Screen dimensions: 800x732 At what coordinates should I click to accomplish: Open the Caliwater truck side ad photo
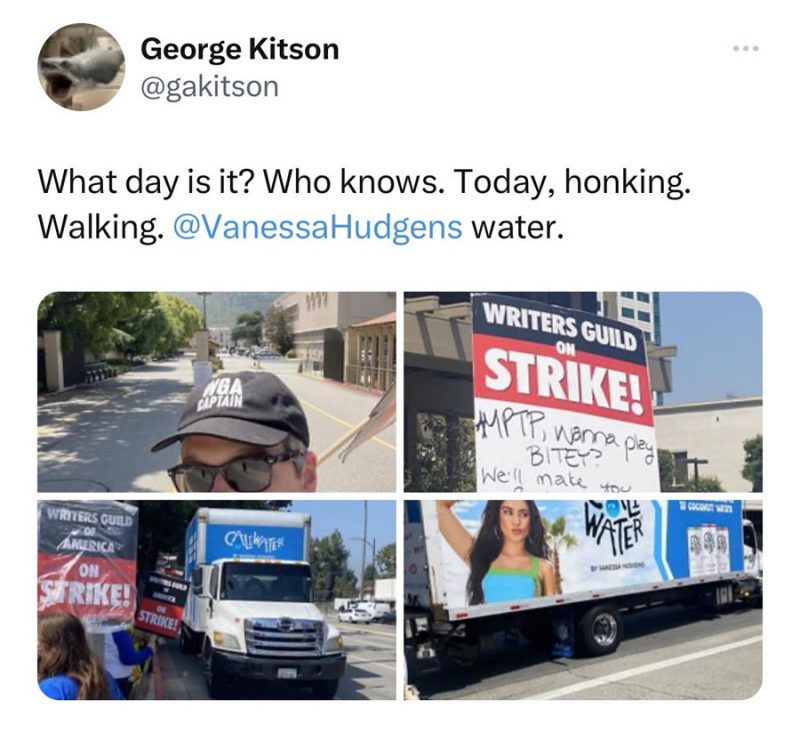(x=583, y=600)
